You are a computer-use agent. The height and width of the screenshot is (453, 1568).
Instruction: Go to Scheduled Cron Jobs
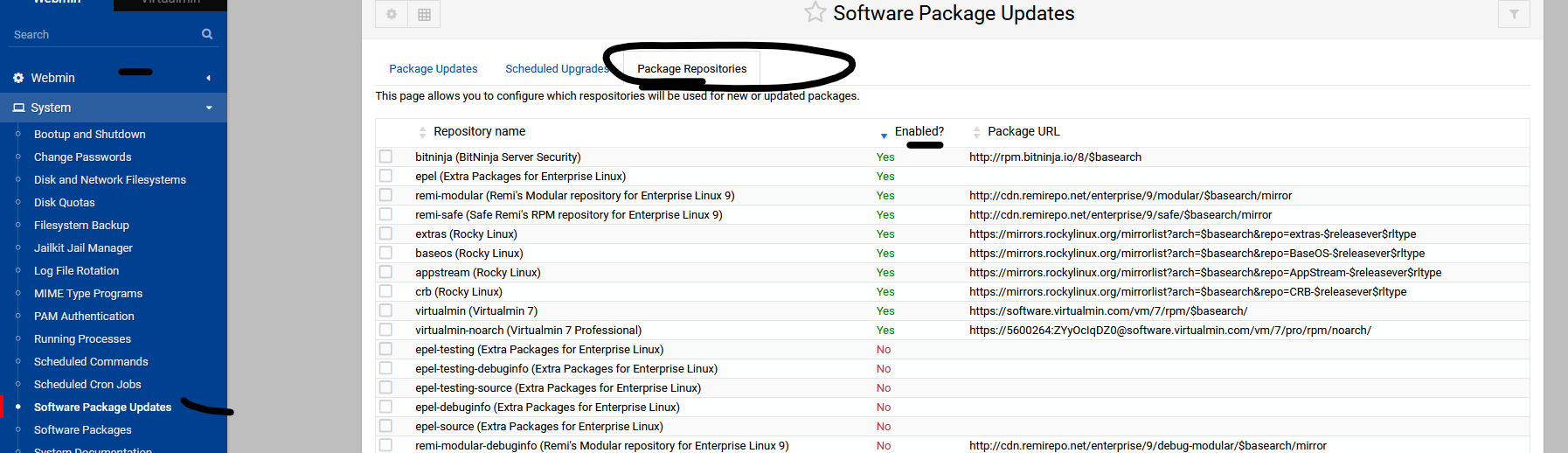(87, 384)
